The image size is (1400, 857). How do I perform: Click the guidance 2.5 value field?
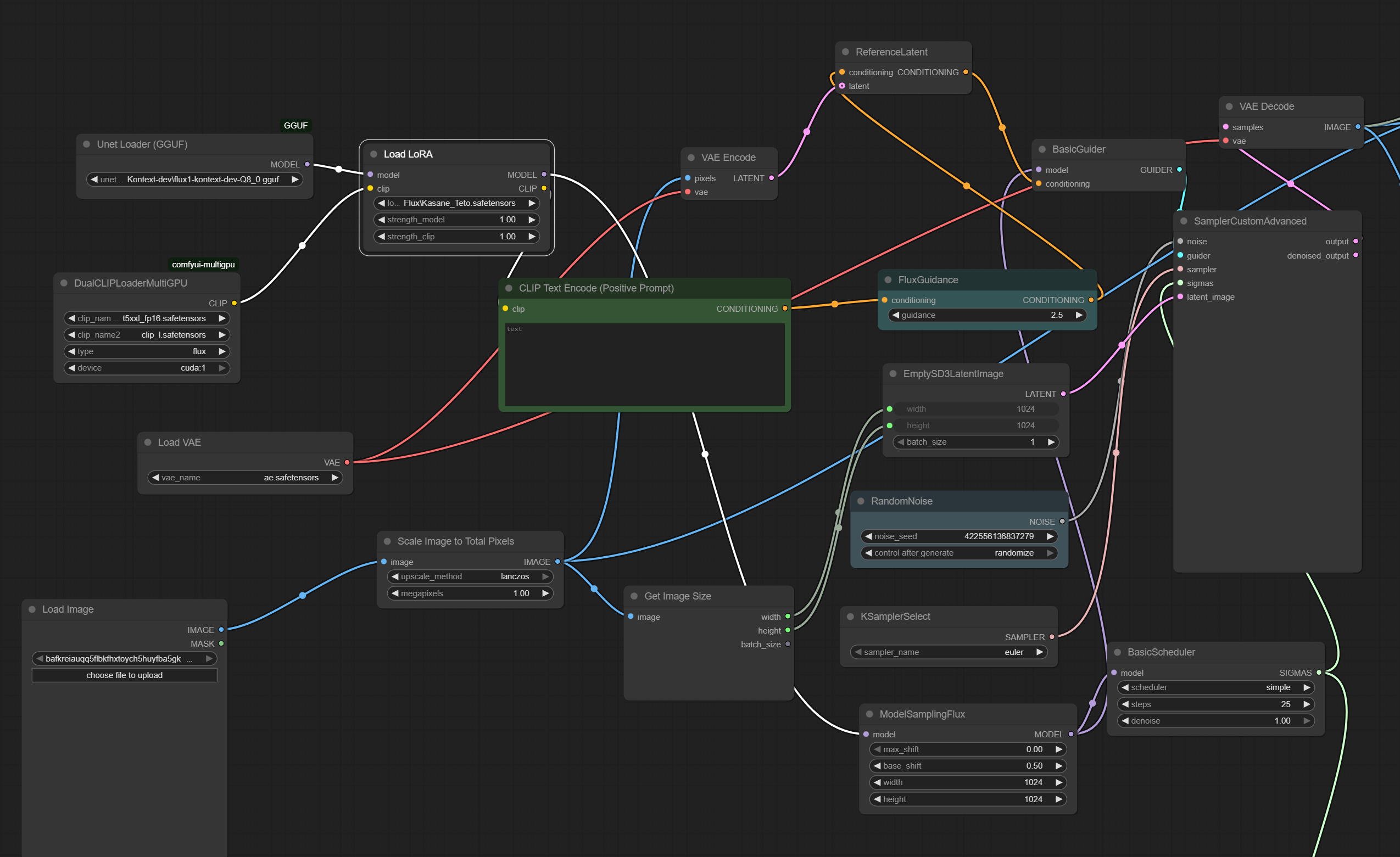[988, 315]
